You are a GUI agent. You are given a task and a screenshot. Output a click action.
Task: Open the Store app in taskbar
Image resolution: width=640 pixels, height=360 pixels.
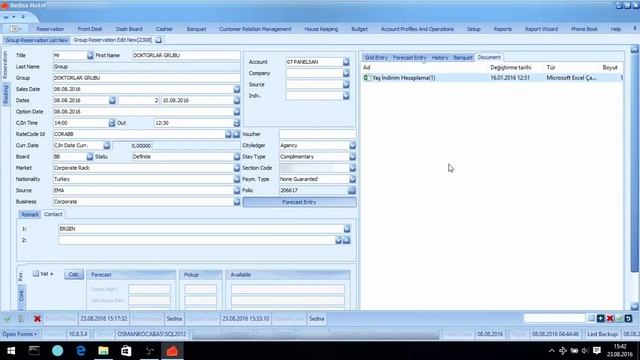[x=126, y=351]
